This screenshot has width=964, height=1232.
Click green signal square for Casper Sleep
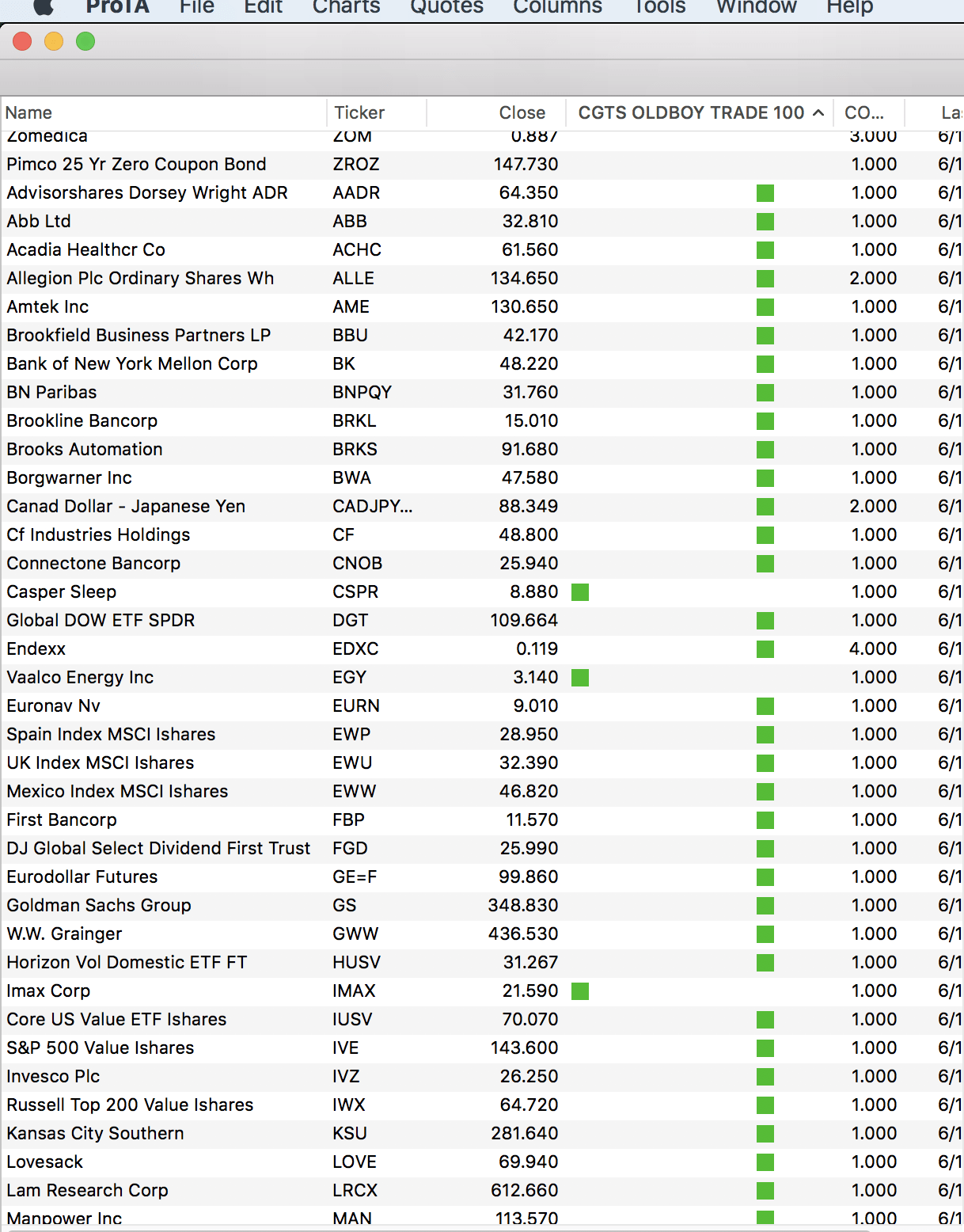580,592
